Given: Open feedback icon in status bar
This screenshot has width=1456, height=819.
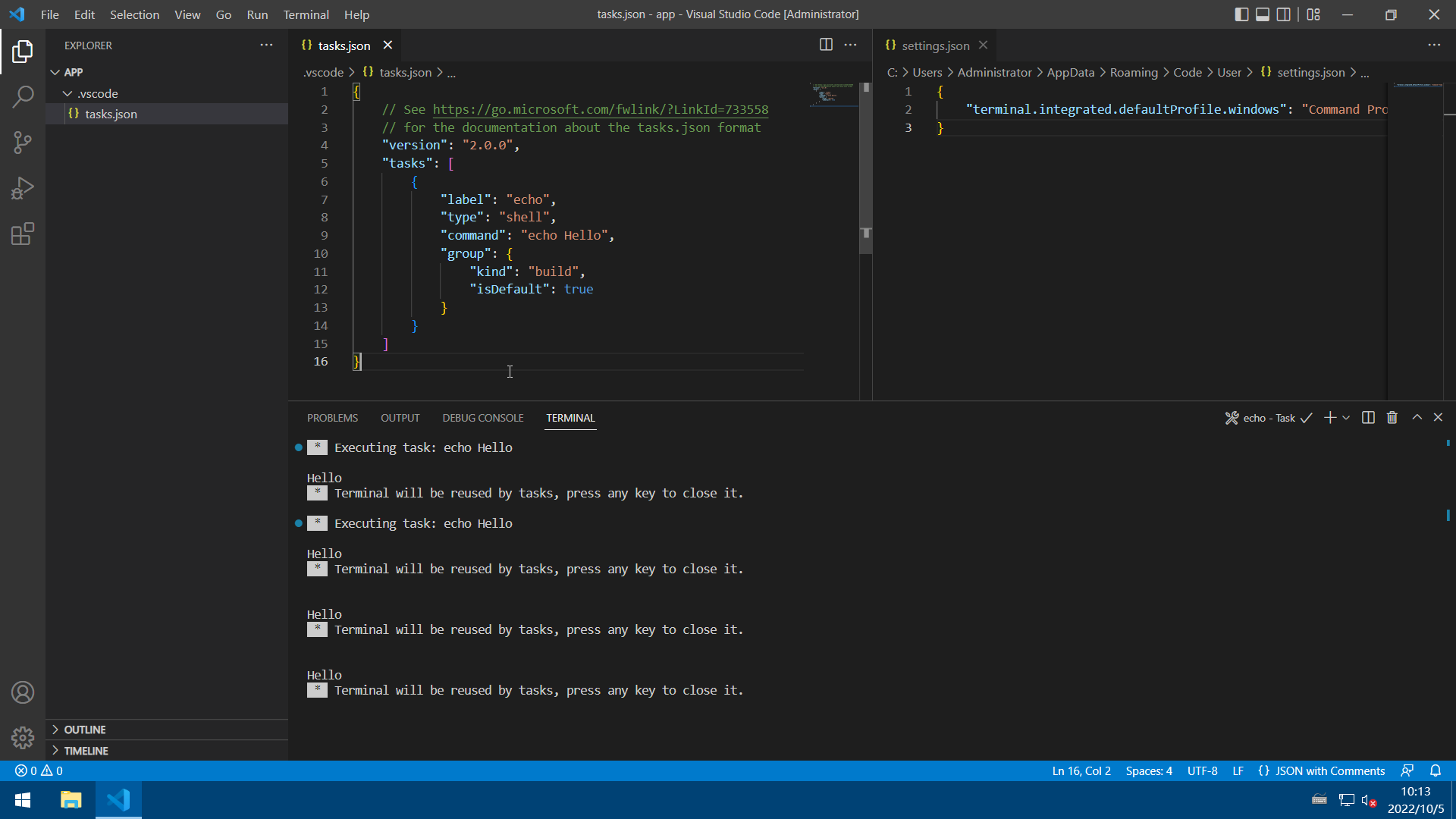Looking at the screenshot, I should [x=1407, y=770].
